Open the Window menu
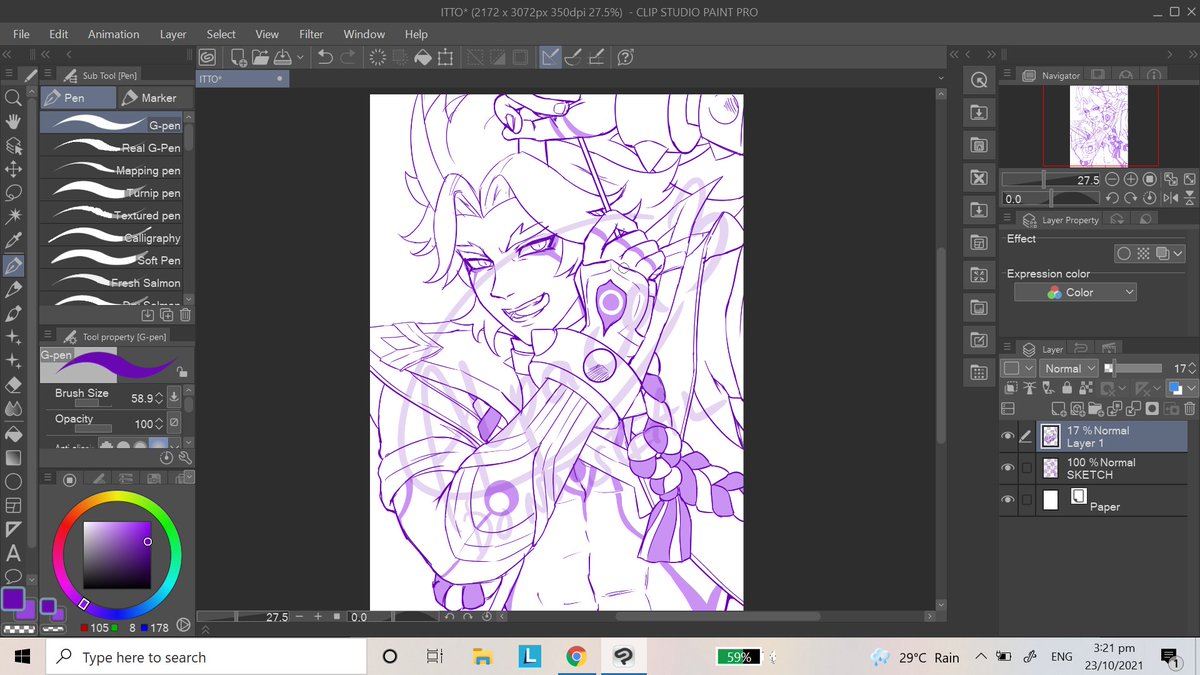The height and width of the screenshot is (675, 1200). click(x=364, y=34)
